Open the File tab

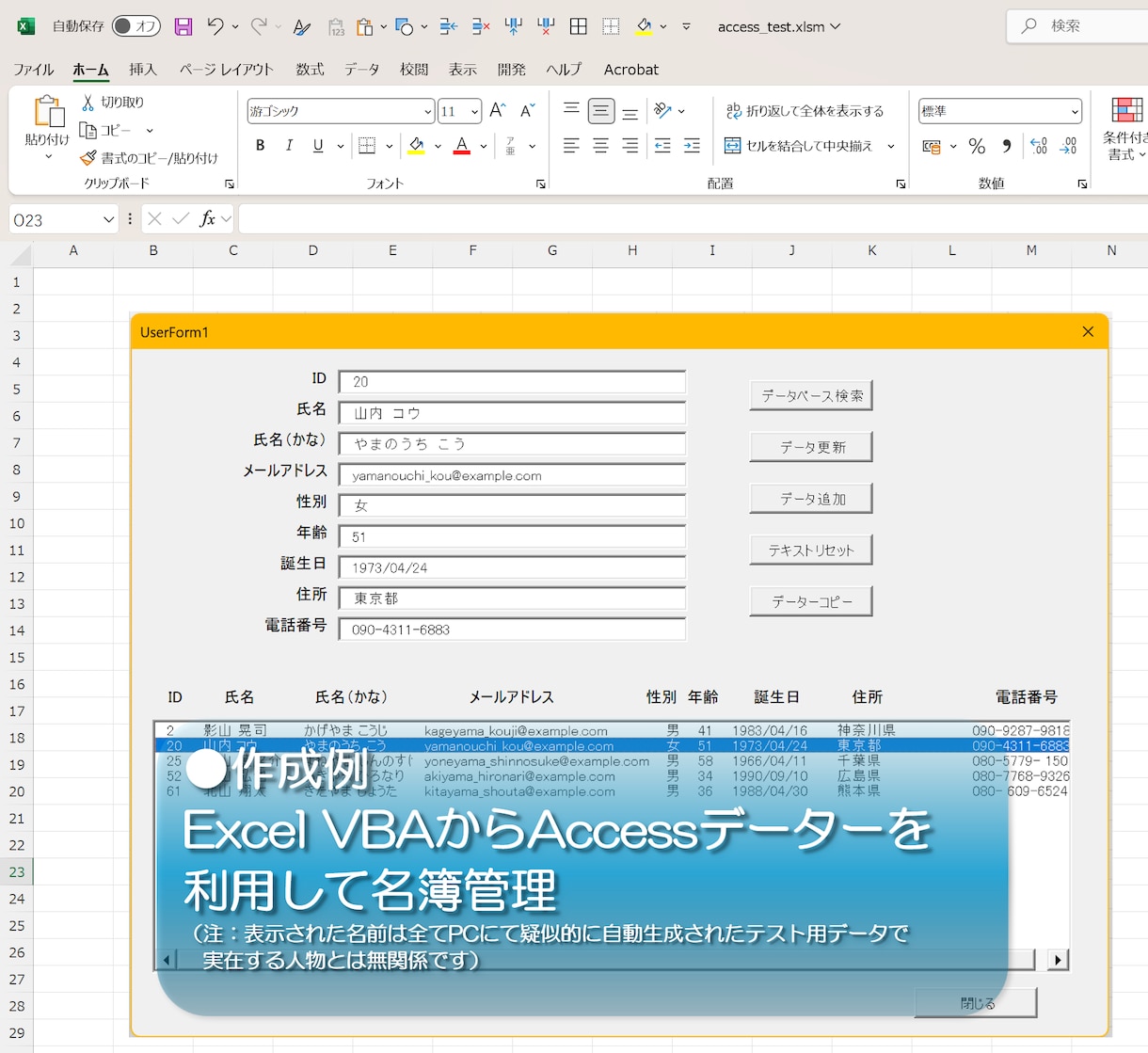click(x=34, y=70)
